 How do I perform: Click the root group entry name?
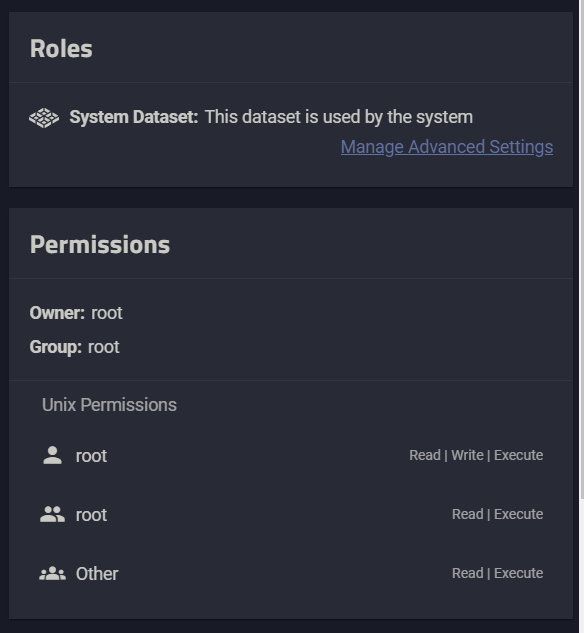point(91,515)
